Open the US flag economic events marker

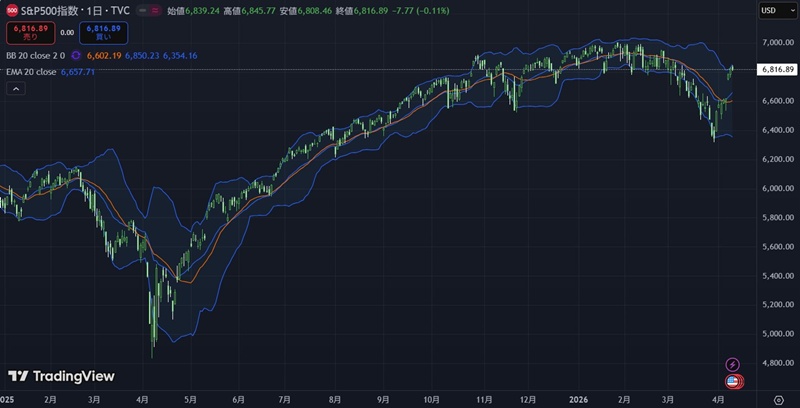coord(732,381)
